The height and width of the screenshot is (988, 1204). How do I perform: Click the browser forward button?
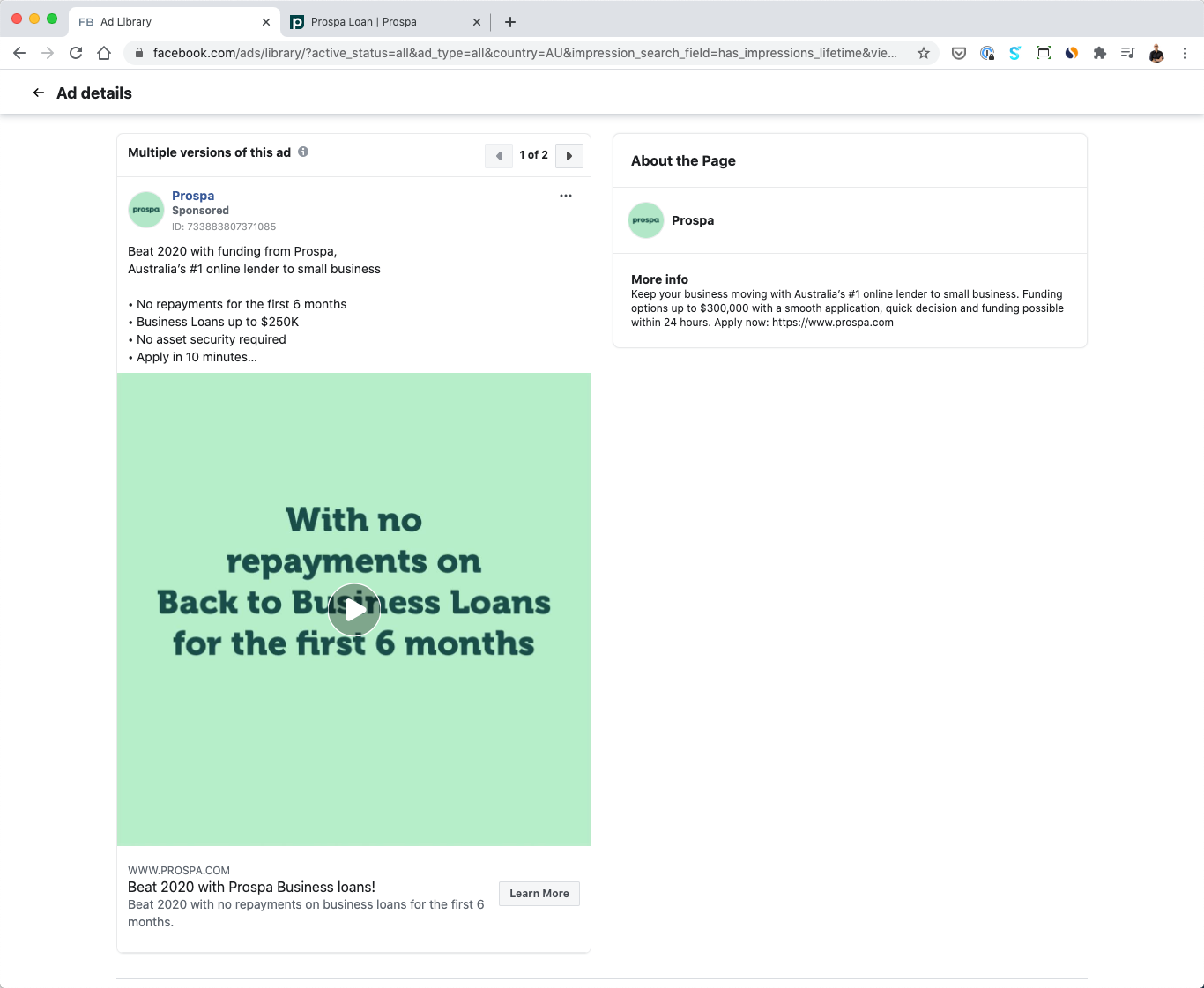tap(48, 53)
